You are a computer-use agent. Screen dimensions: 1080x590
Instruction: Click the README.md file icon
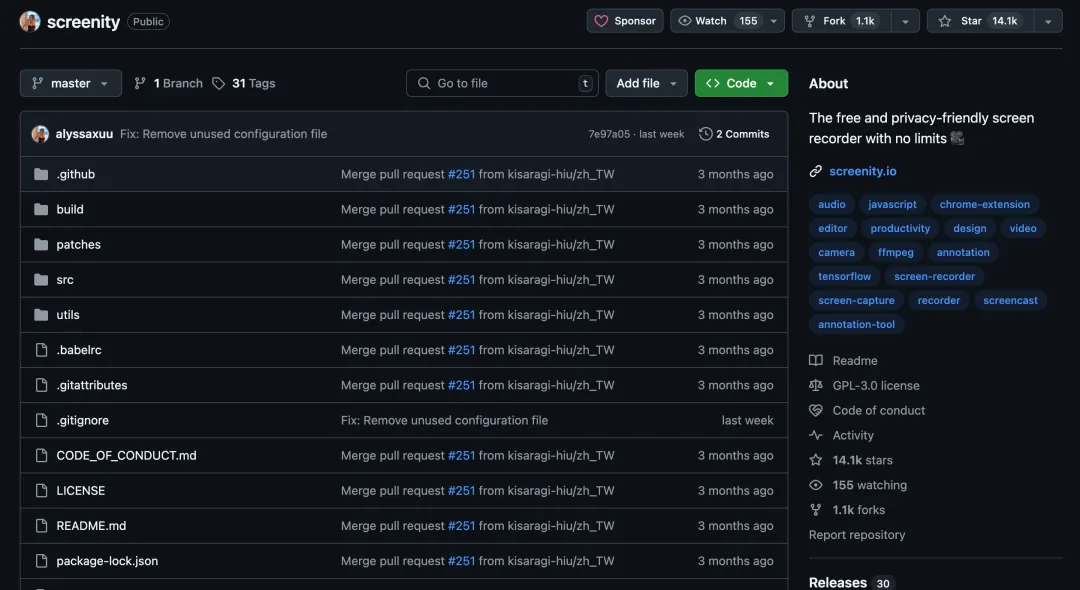tap(41, 526)
